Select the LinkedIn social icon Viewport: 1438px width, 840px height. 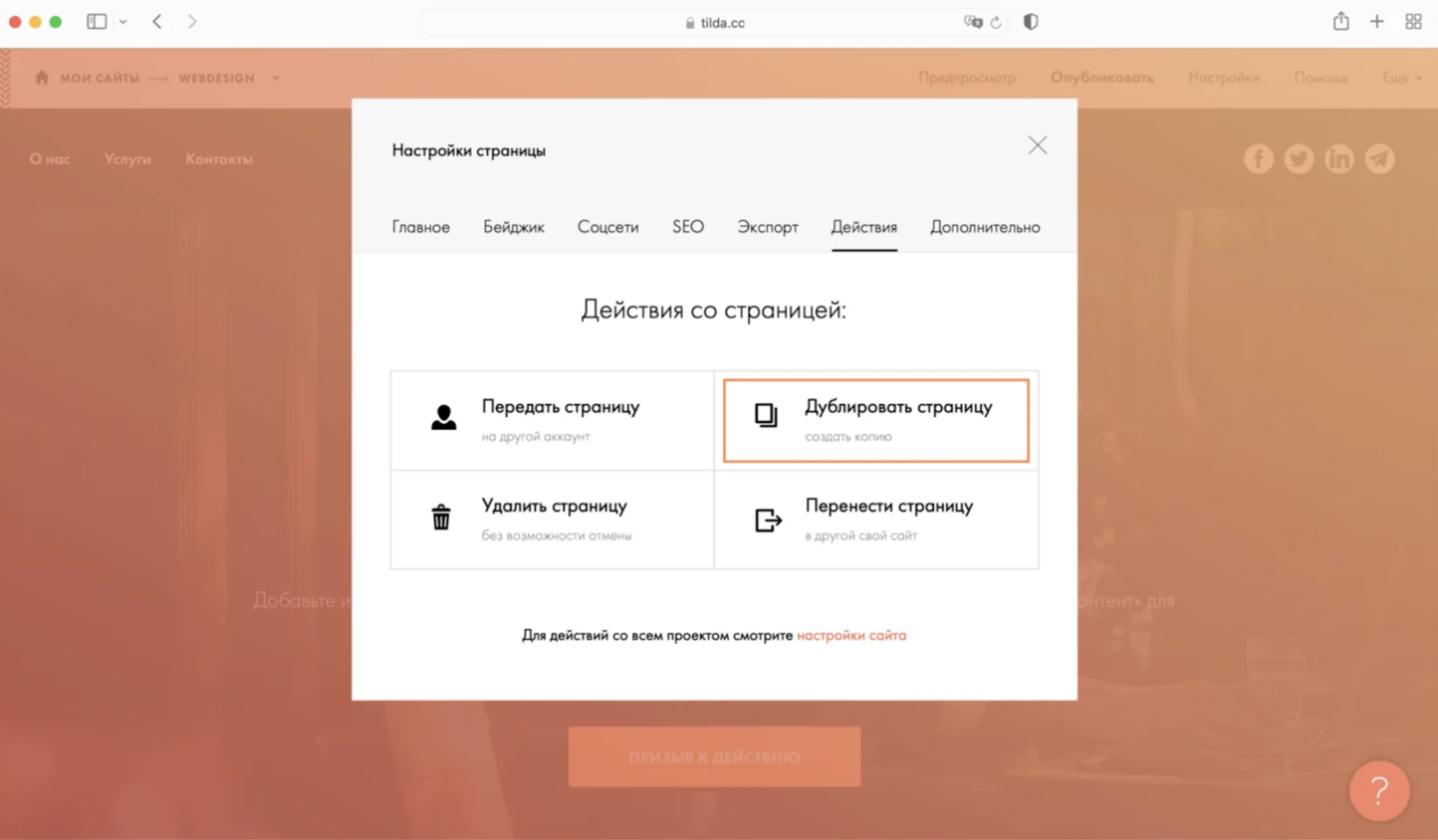[1339, 158]
